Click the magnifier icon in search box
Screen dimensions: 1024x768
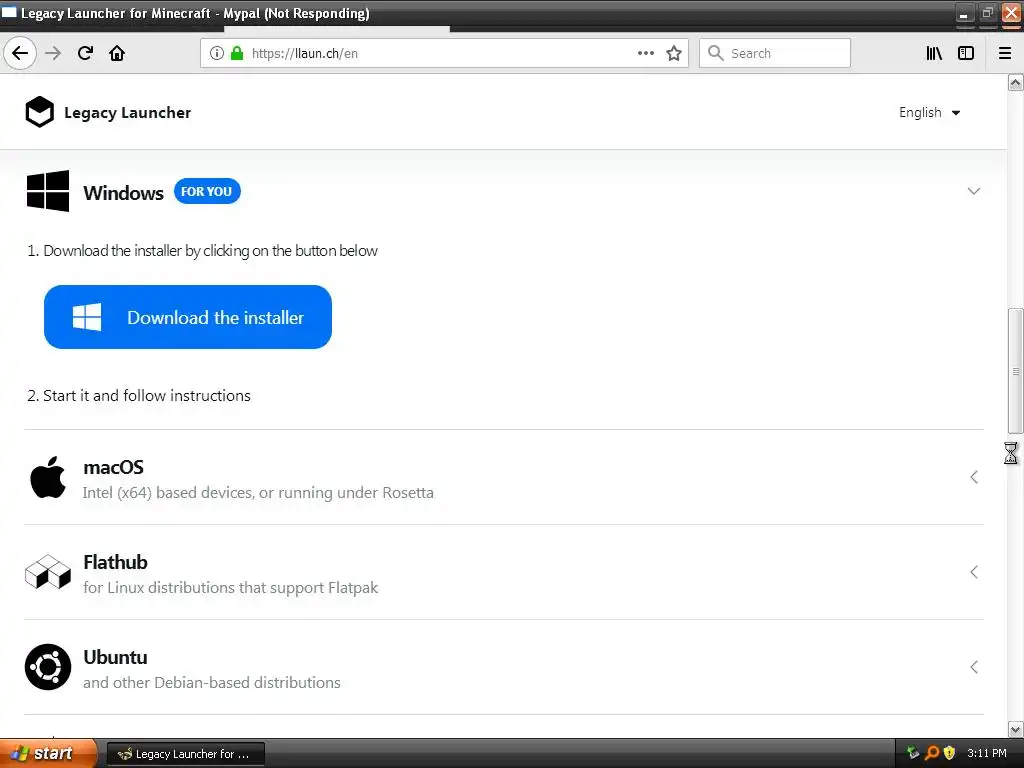click(x=716, y=54)
